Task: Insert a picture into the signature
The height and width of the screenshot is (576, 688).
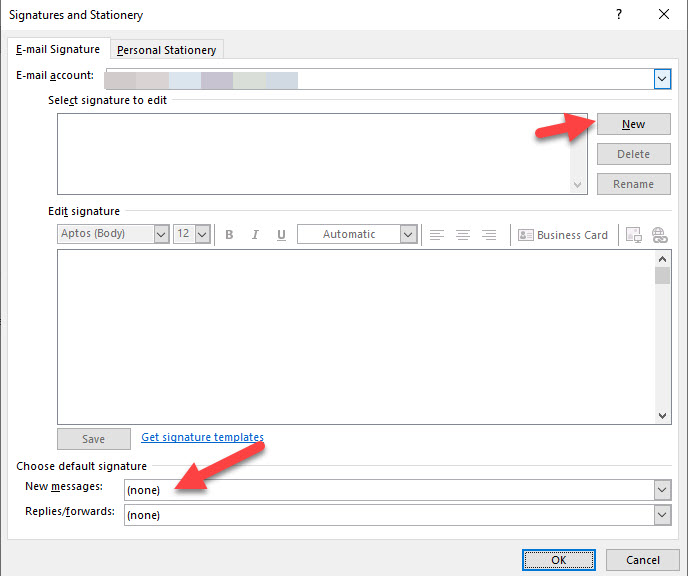Action: pyautogui.click(x=634, y=235)
